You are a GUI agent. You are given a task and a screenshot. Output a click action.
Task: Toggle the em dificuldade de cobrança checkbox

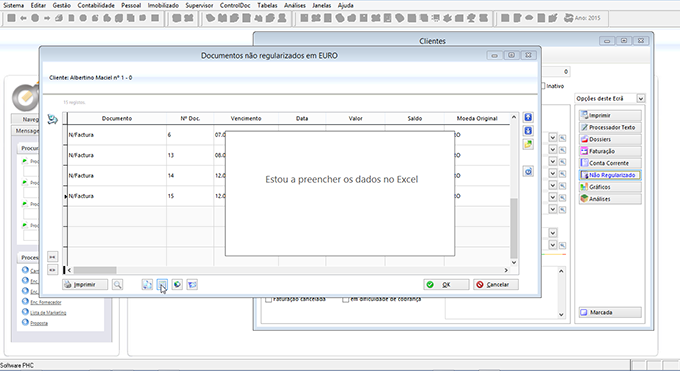pyautogui.click(x=345, y=299)
